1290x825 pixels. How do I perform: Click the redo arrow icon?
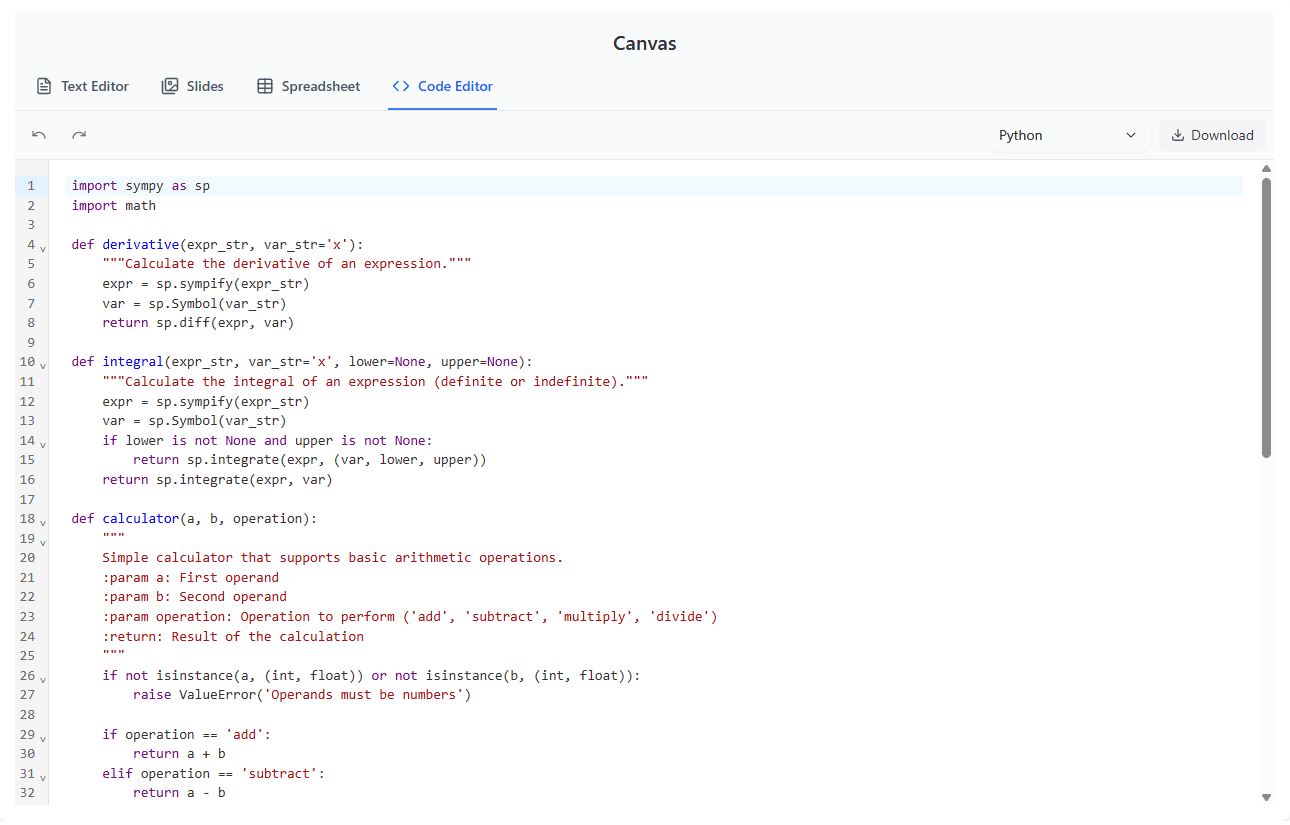tap(78, 134)
